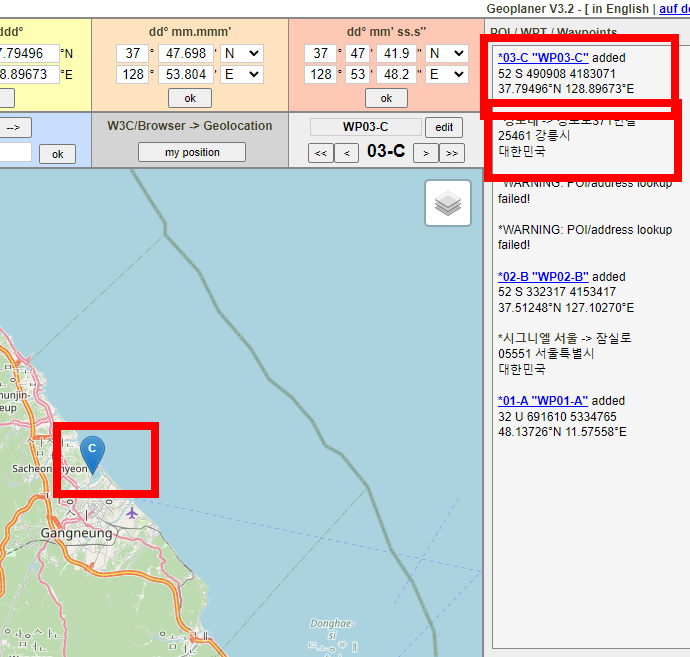Click the text 37.51248°N 127.10270°E
Viewport: 690px width, 657px height.
point(566,308)
